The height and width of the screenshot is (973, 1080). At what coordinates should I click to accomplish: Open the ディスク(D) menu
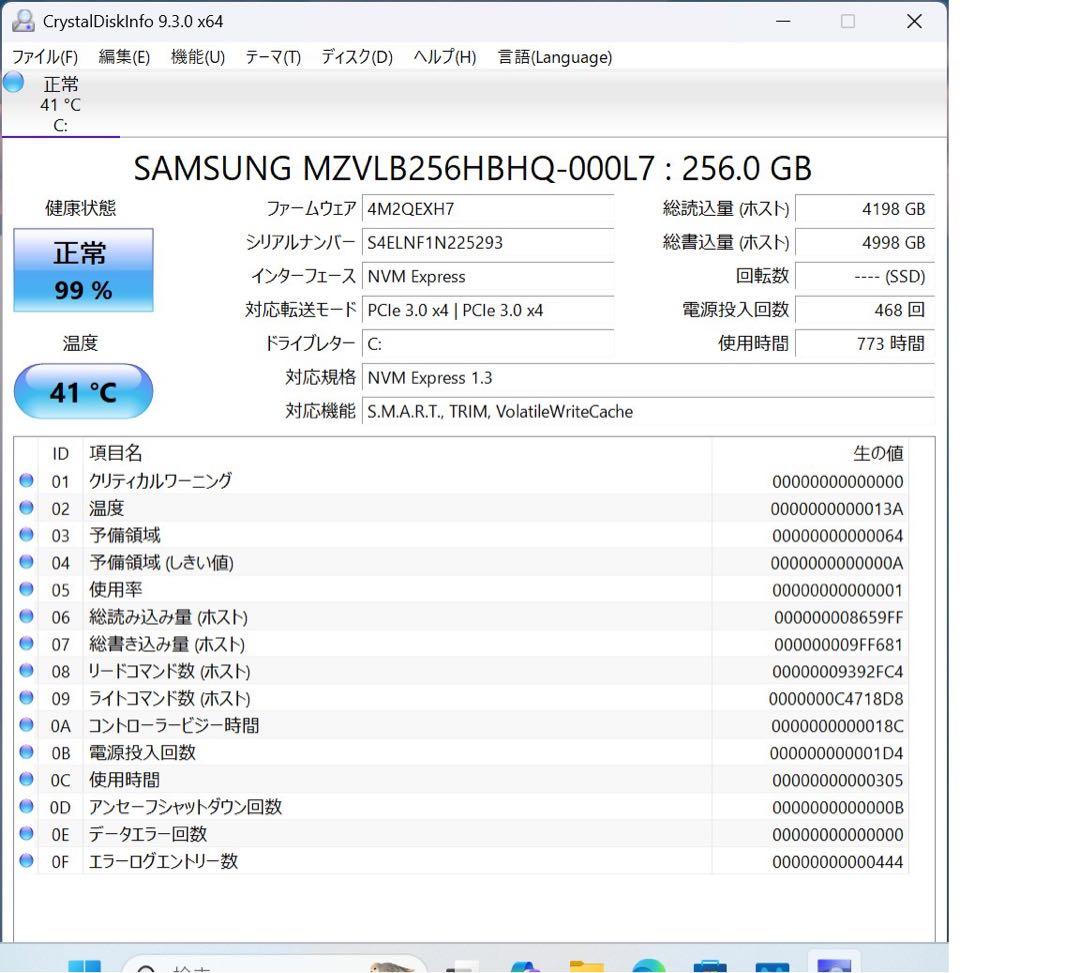(x=356, y=57)
